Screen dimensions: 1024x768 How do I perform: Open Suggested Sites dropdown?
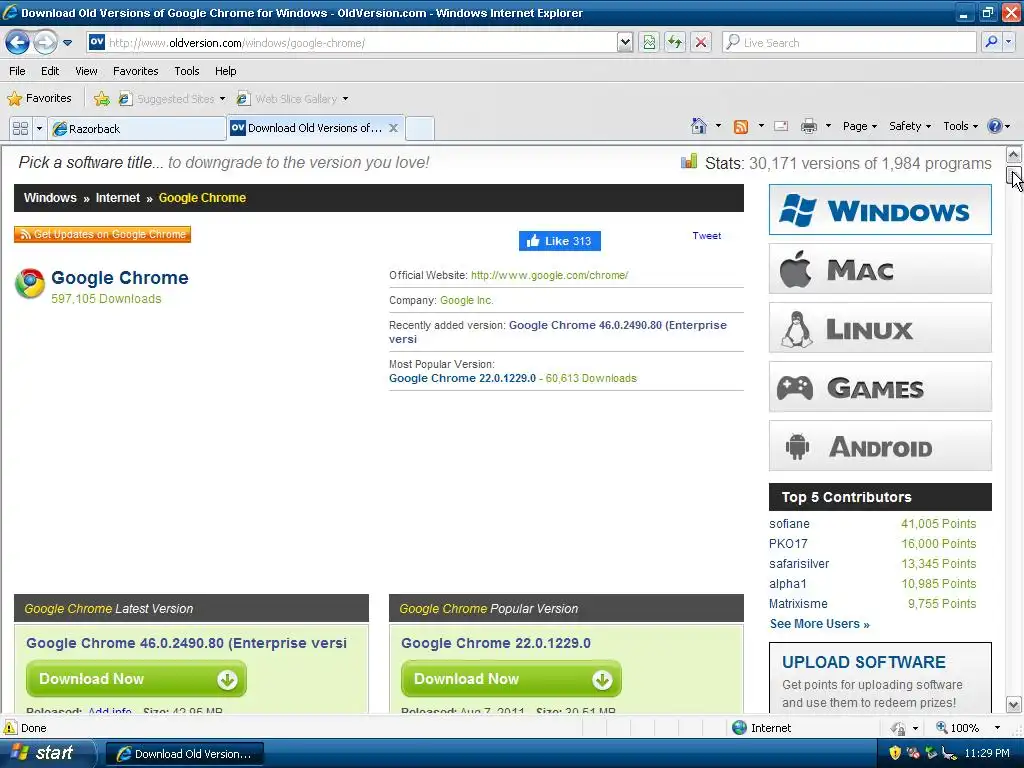172,99
